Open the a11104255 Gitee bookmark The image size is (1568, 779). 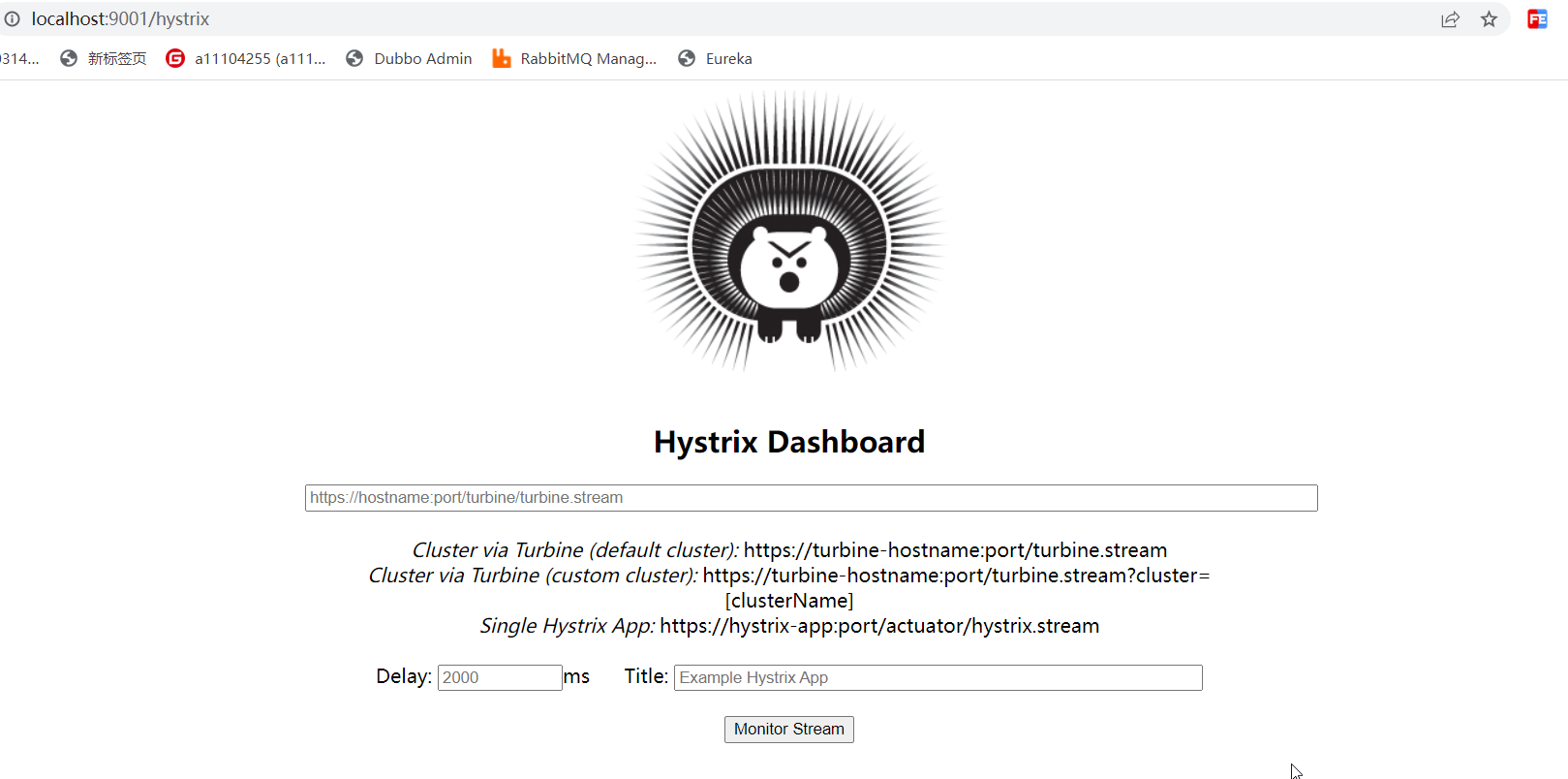[x=246, y=58]
